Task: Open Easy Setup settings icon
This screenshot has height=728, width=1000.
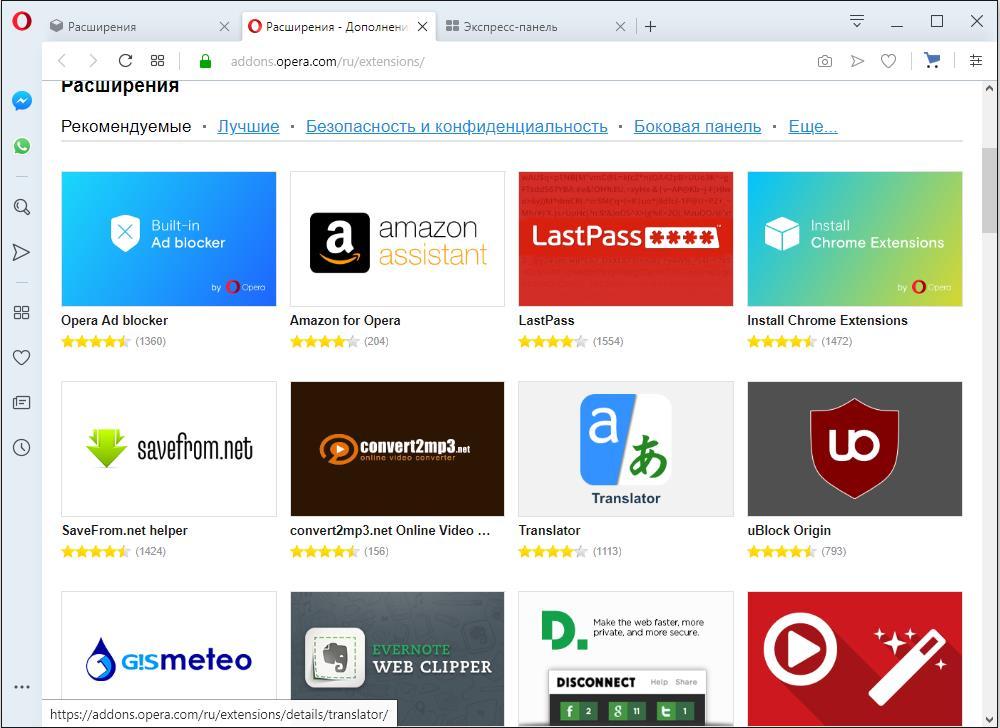Action: click(x=976, y=61)
